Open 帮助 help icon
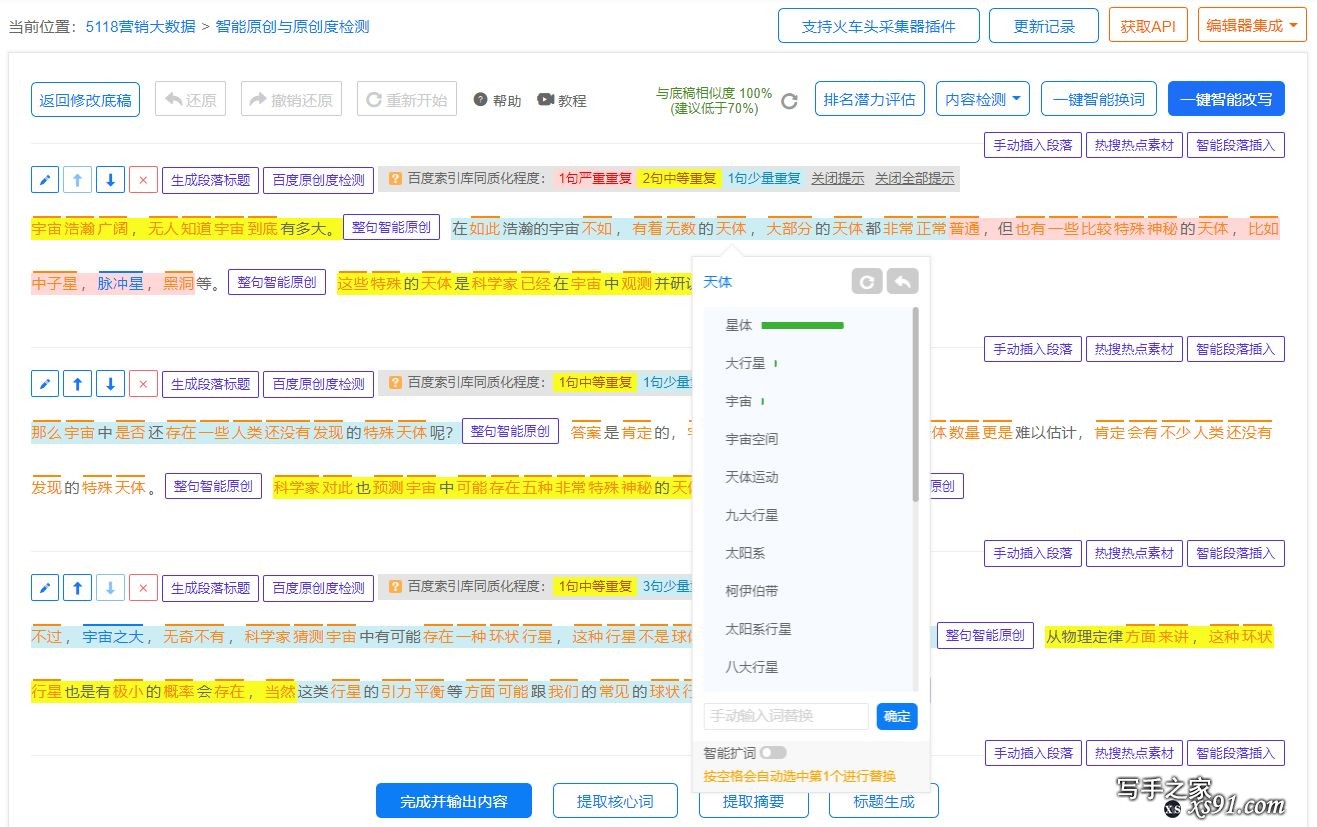 481,100
